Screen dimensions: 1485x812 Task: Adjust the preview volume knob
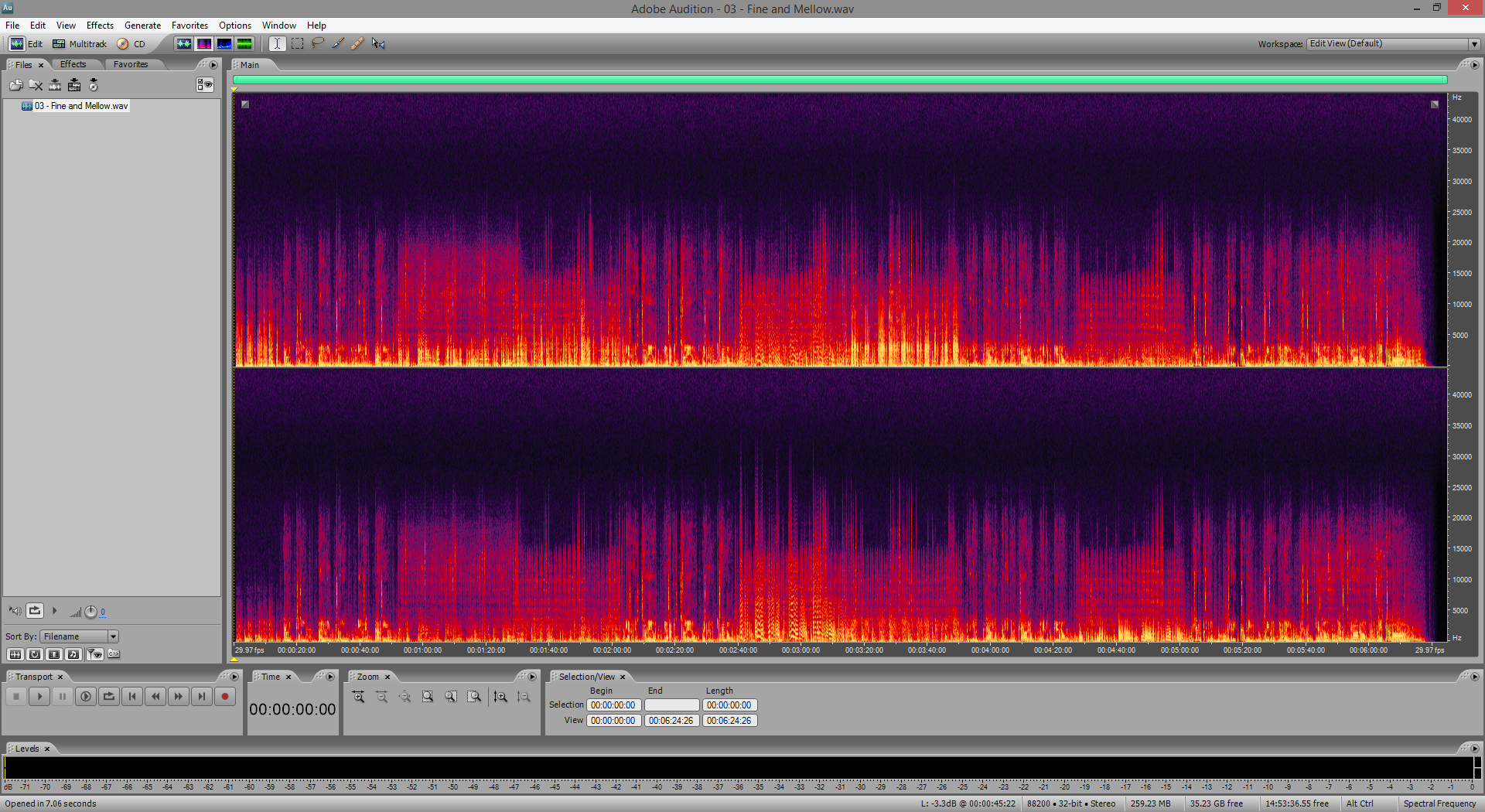(x=90, y=612)
